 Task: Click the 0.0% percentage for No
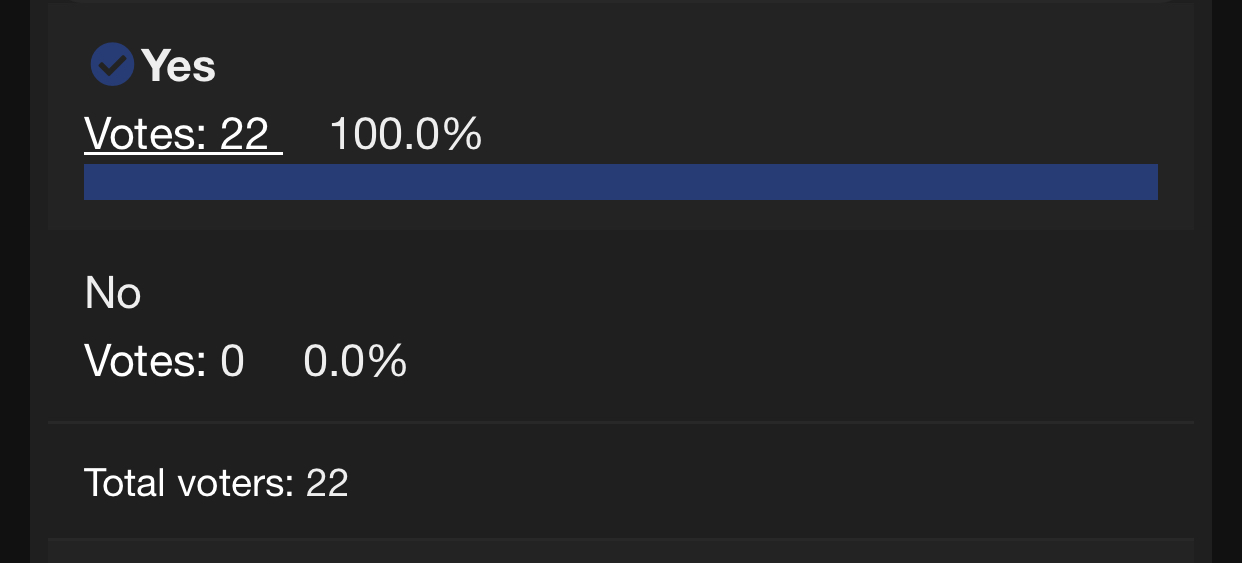point(355,360)
